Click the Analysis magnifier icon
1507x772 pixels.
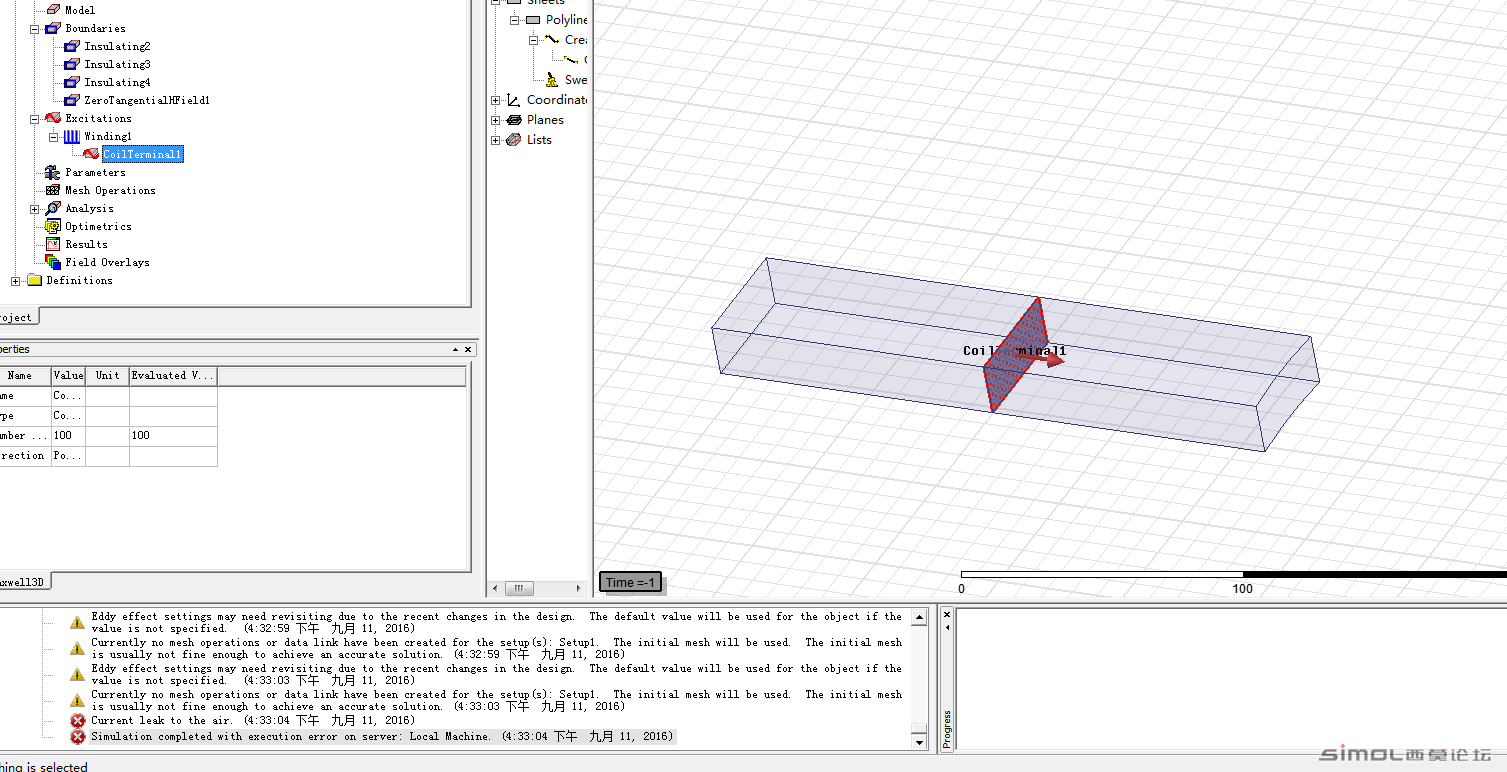pos(53,208)
